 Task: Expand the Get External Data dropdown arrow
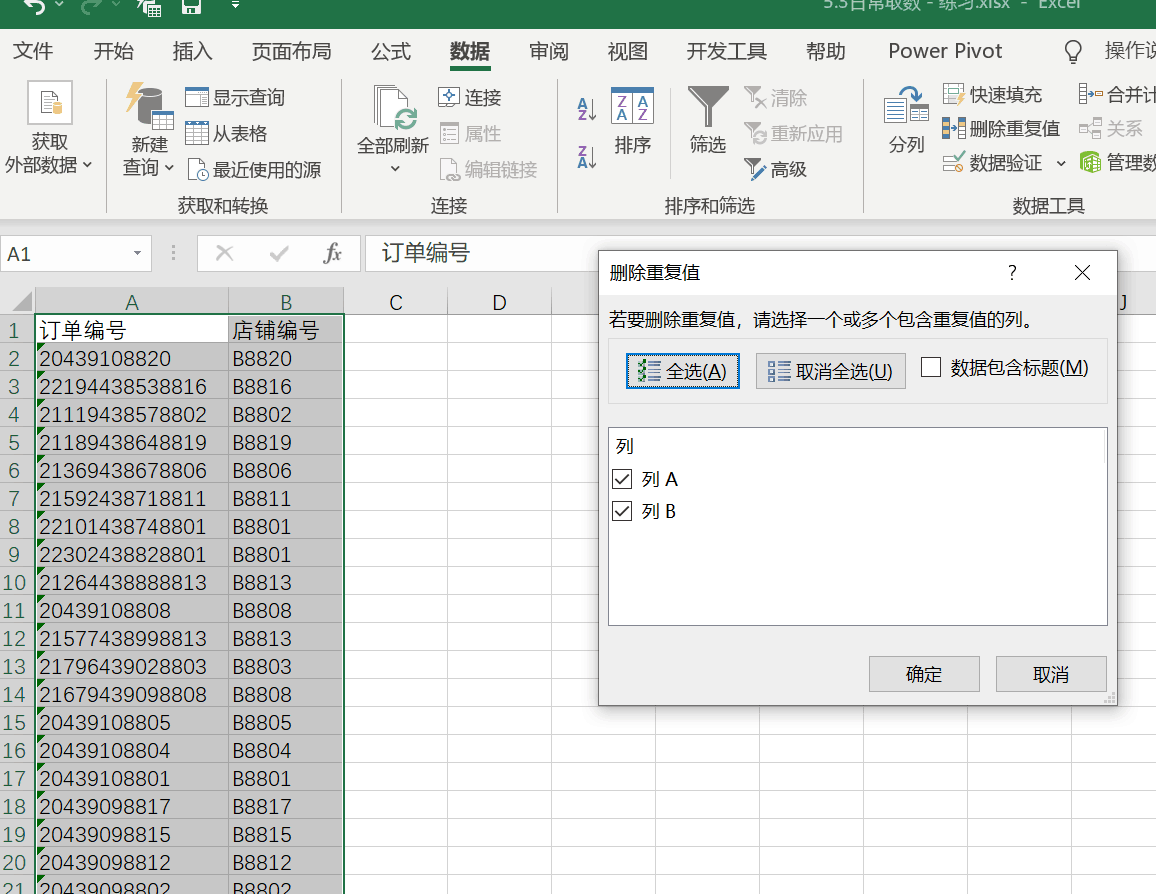(87, 165)
